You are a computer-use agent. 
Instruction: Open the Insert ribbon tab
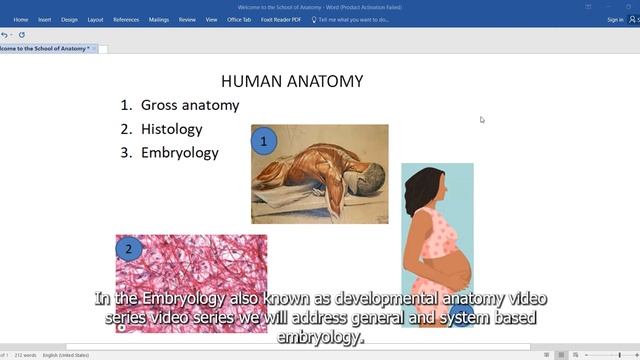pyautogui.click(x=44, y=20)
